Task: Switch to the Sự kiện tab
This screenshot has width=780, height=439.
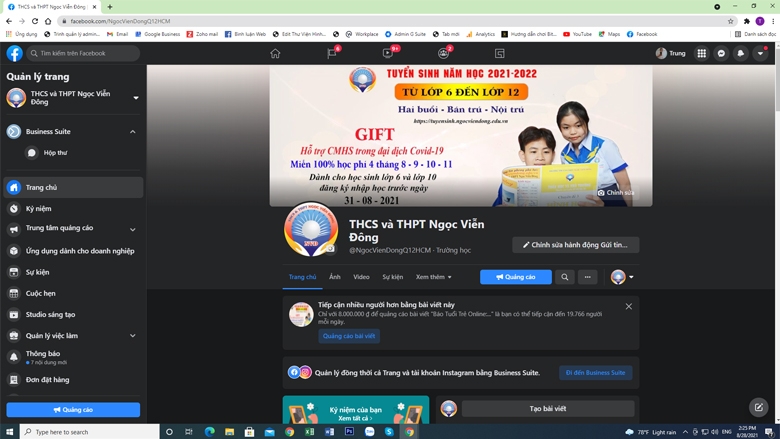Action: (392, 277)
